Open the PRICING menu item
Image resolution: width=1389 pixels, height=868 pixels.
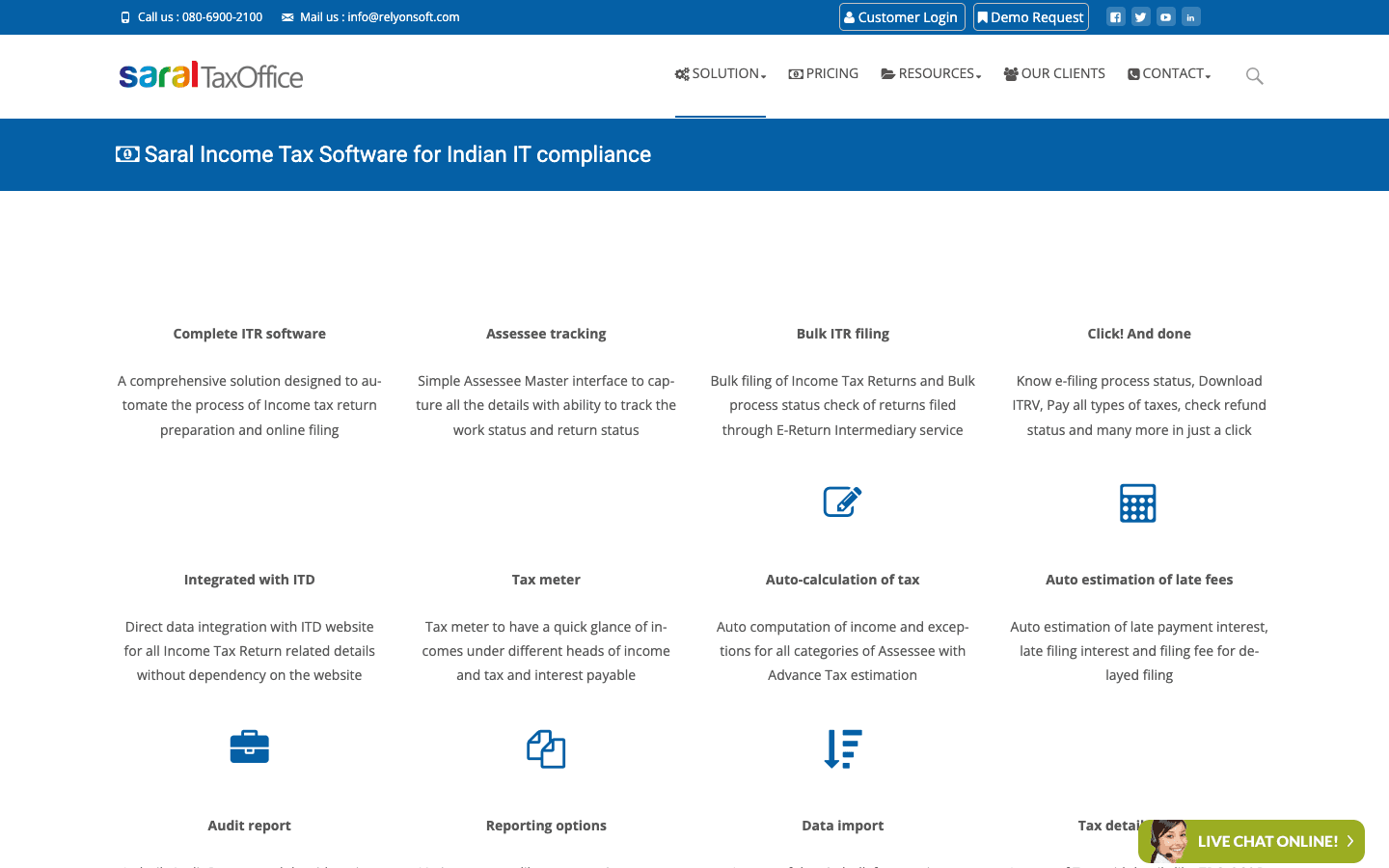(824, 73)
